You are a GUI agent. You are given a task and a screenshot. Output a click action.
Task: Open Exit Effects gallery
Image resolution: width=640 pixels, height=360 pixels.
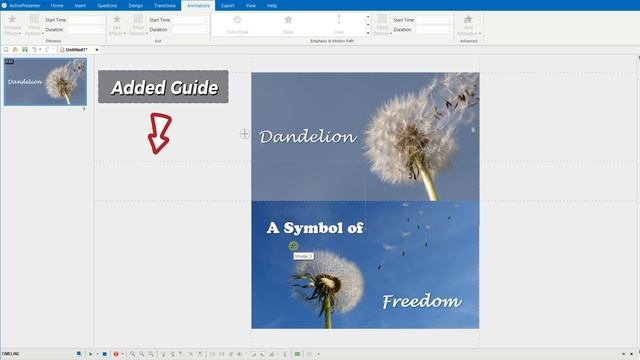click(x=117, y=25)
